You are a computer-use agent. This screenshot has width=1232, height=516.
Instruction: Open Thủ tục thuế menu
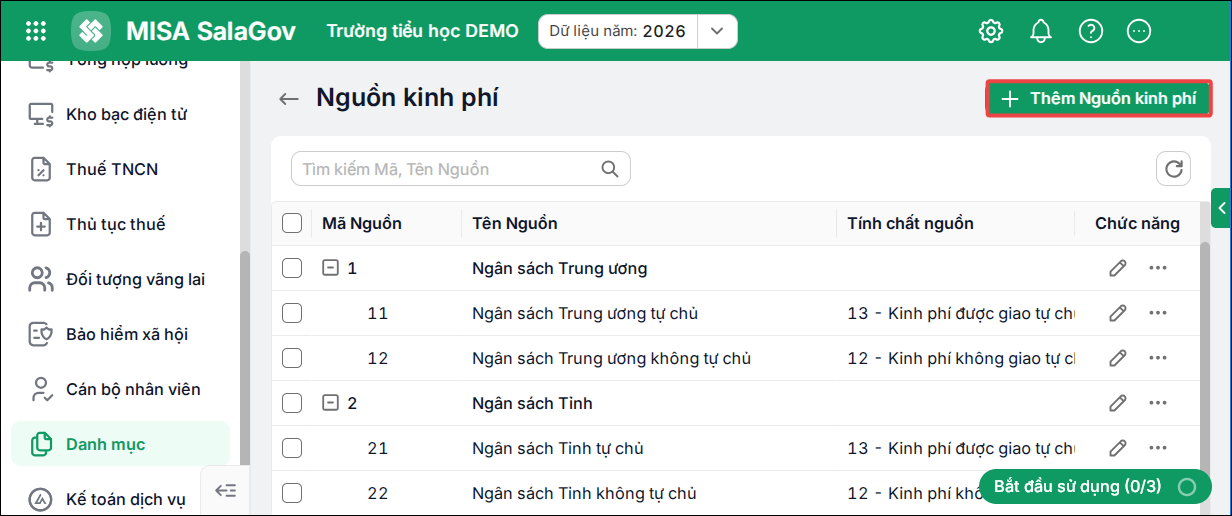[x=116, y=224]
